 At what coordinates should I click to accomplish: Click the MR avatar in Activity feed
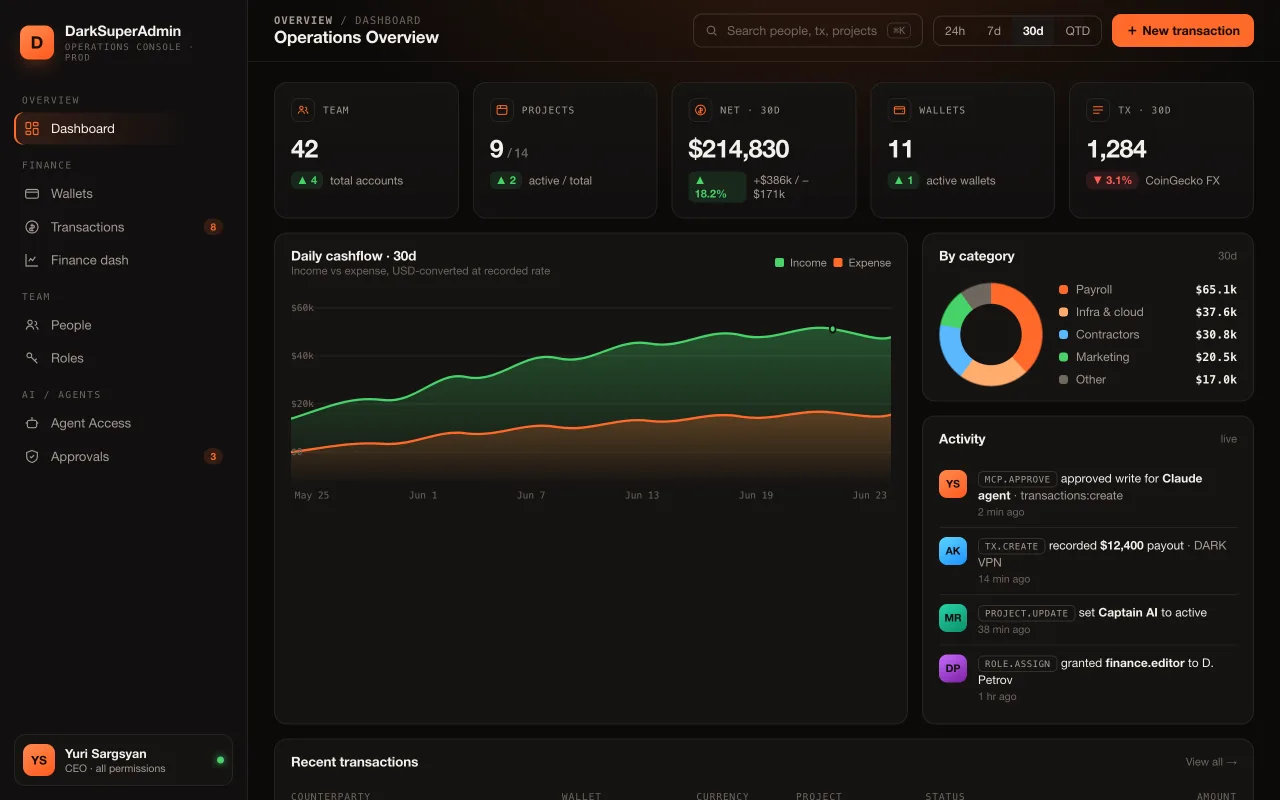[953, 618]
